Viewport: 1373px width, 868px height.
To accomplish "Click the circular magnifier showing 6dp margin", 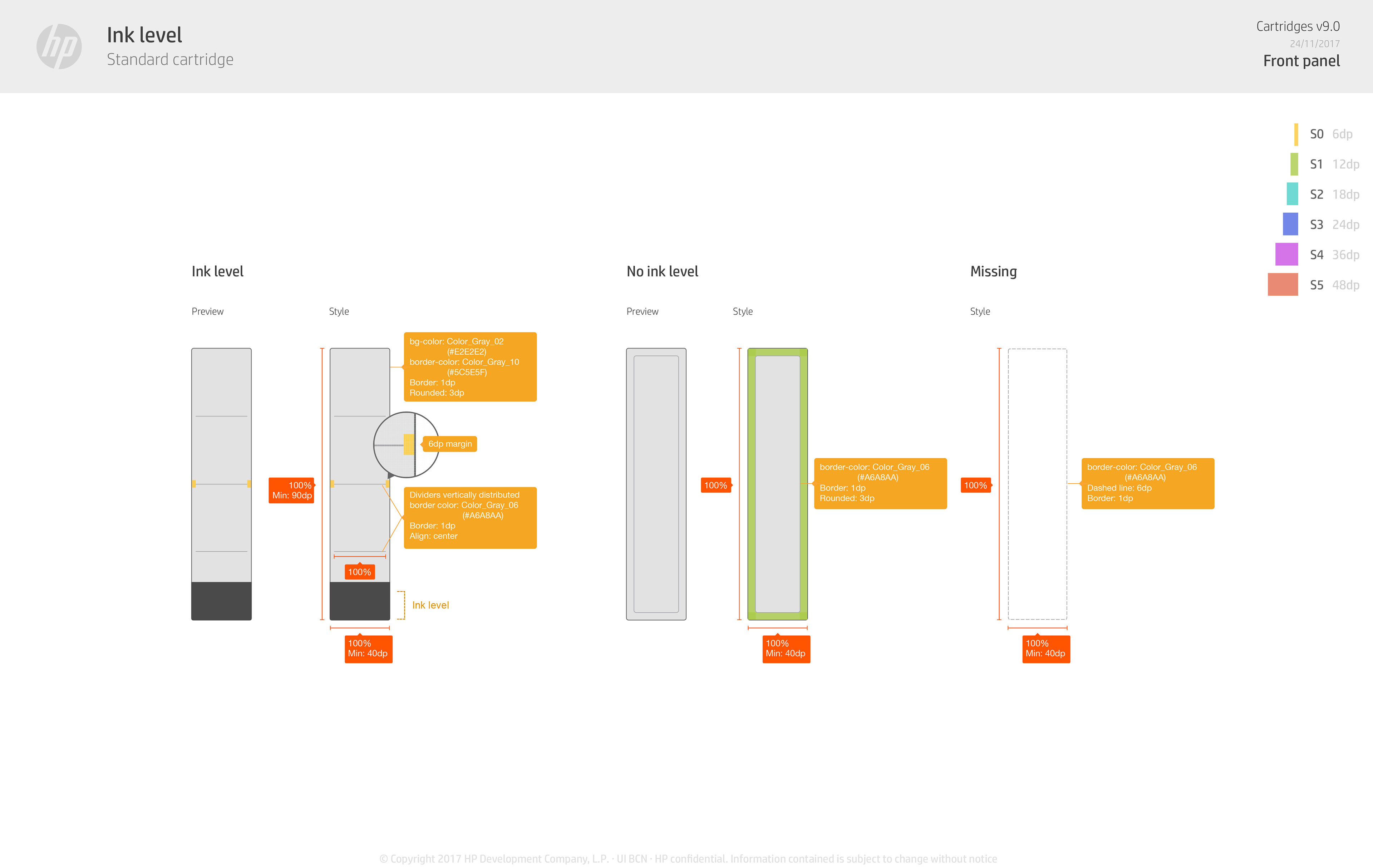I will (405, 444).
